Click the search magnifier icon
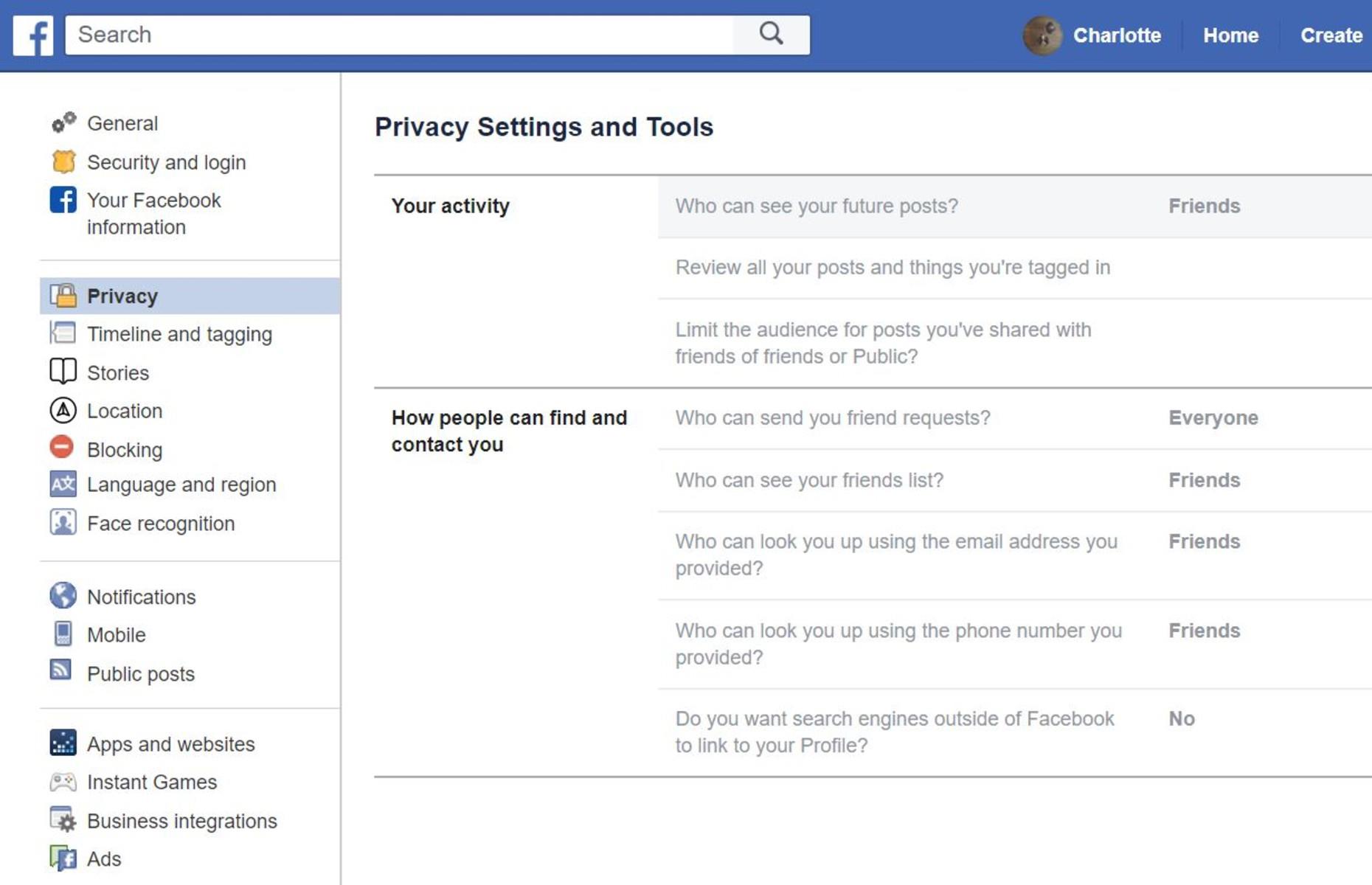Screen dimensions: 1372x885 [x=771, y=34]
